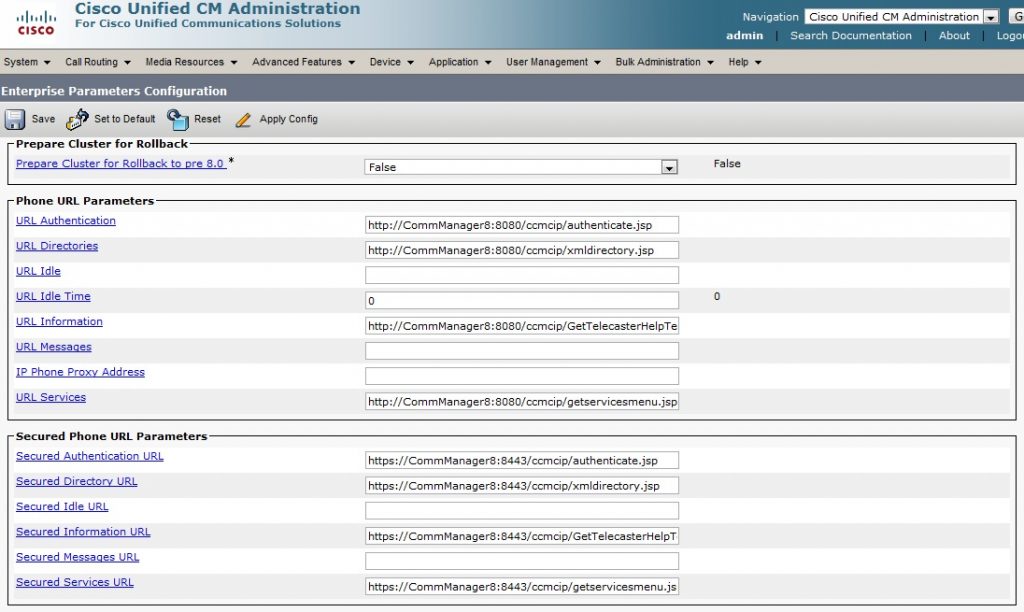Image resolution: width=1024 pixels, height=612 pixels.
Task: Open the URL Information parameter link
Action: [x=59, y=321]
